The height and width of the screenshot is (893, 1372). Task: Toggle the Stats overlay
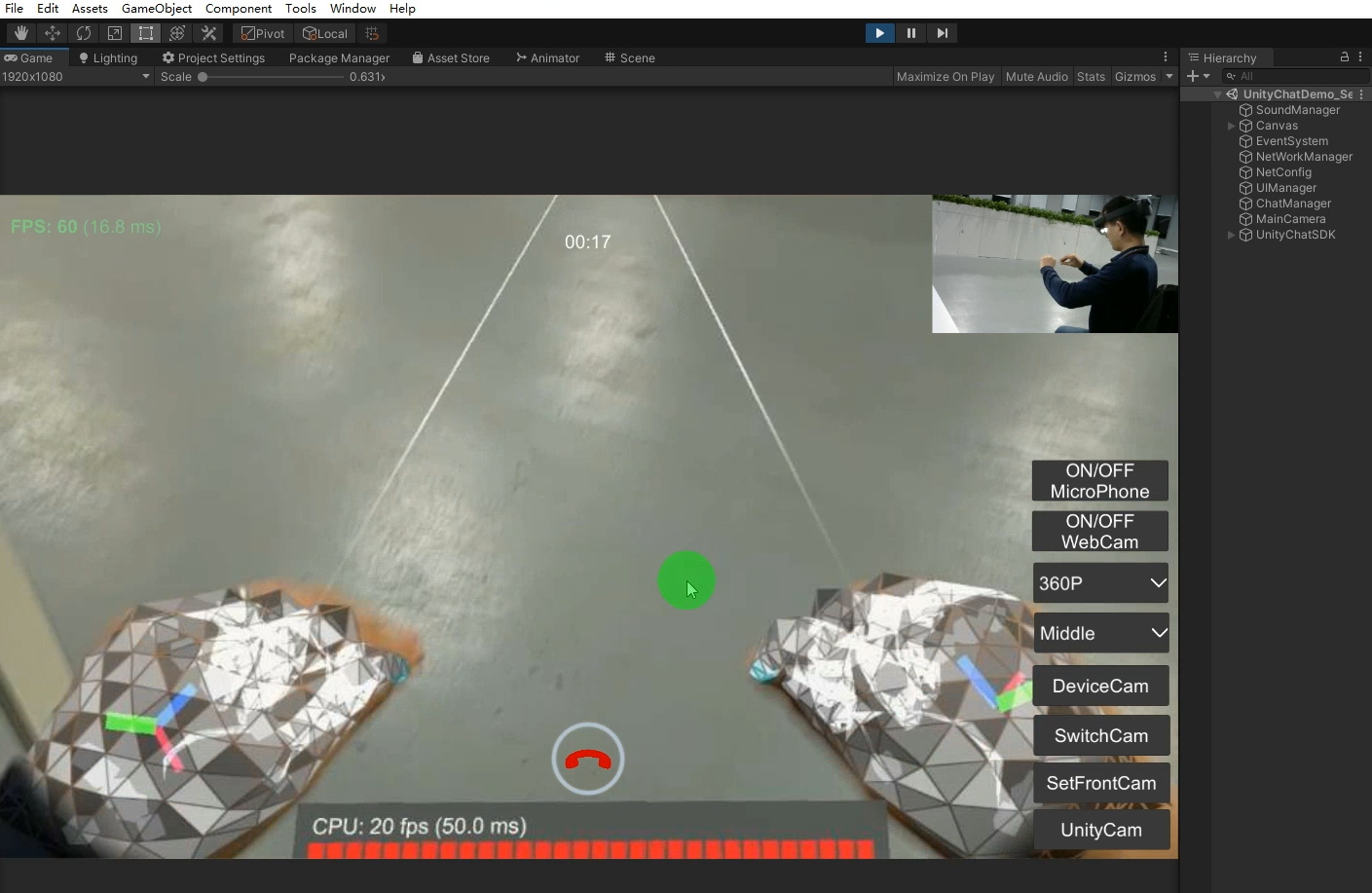click(x=1092, y=77)
